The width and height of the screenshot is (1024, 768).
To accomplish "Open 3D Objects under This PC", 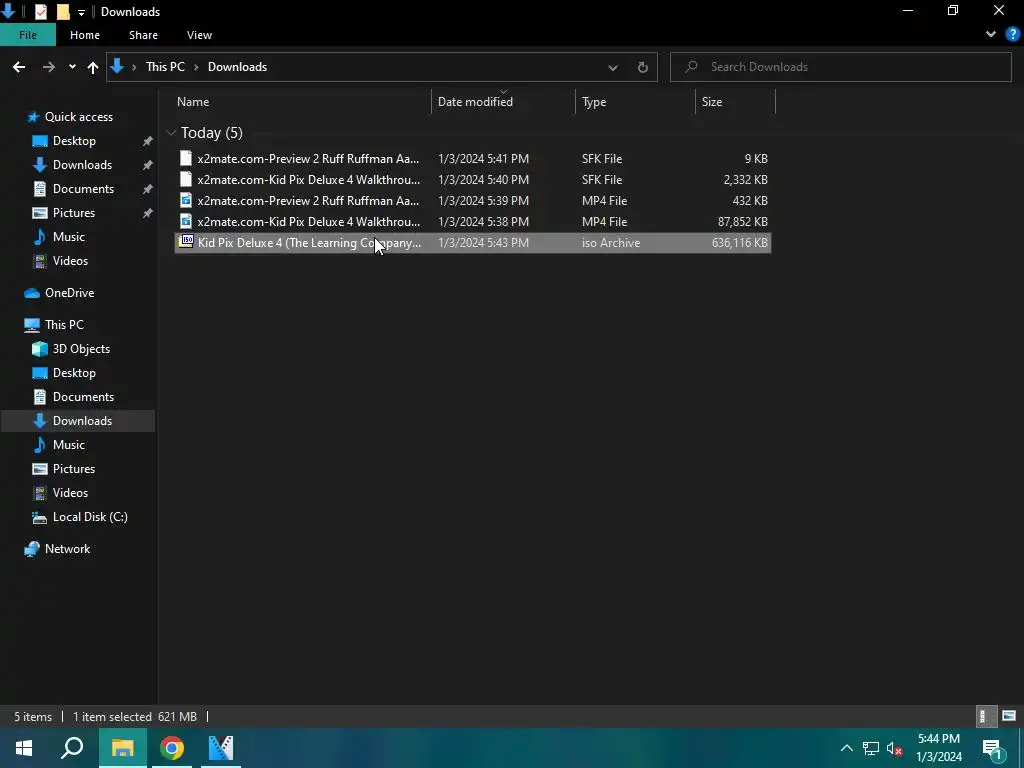I will coord(81,349).
